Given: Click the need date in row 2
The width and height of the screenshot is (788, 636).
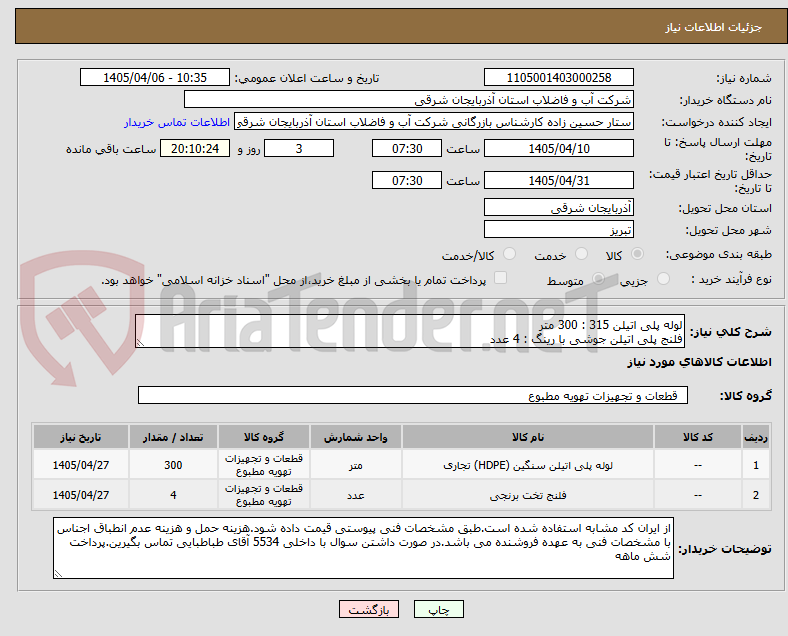Looking at the screenshot, I should [x=80, y=495].
